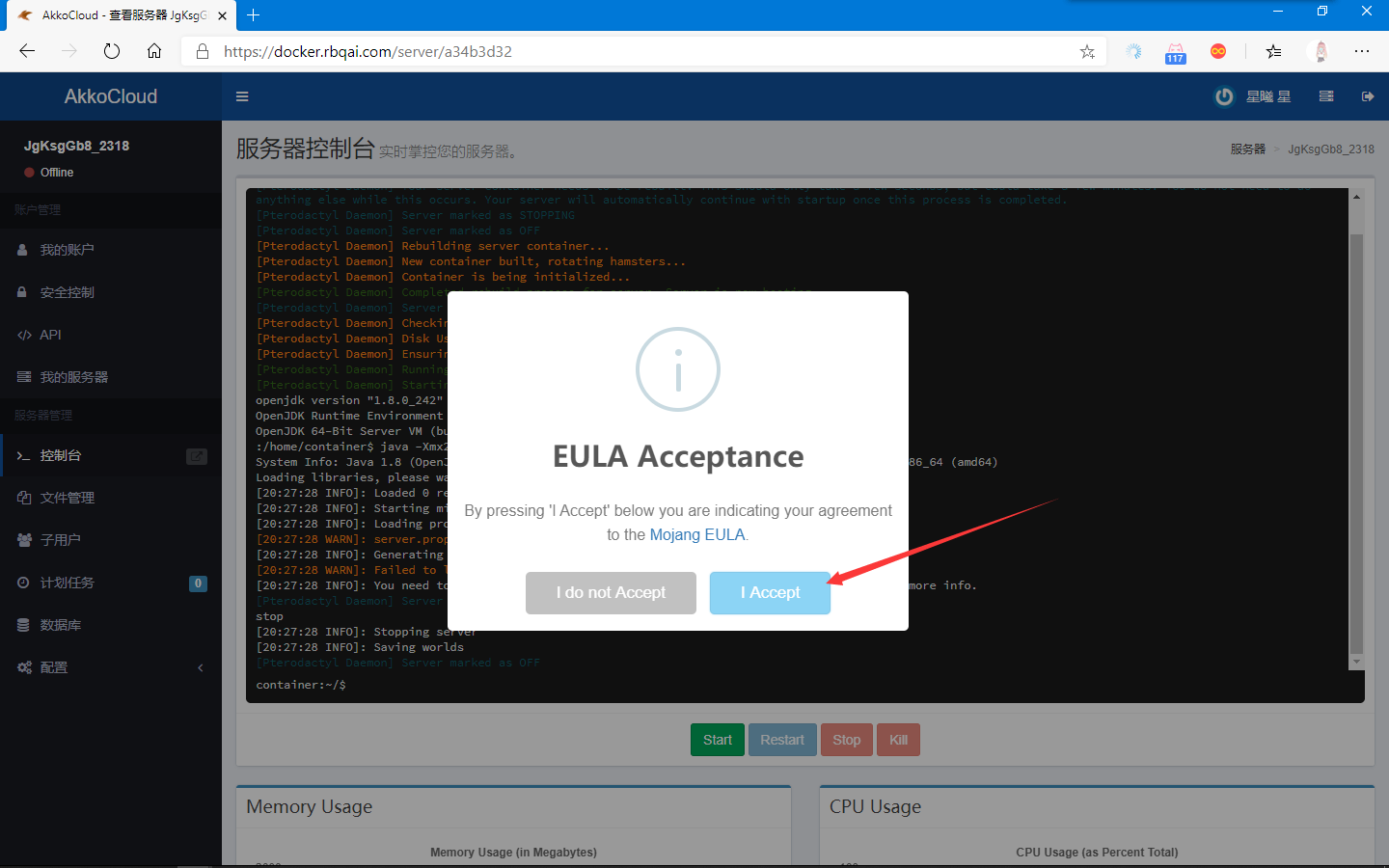Click the site lock icon in address bar
The image size is (1389, 868).
203,51
